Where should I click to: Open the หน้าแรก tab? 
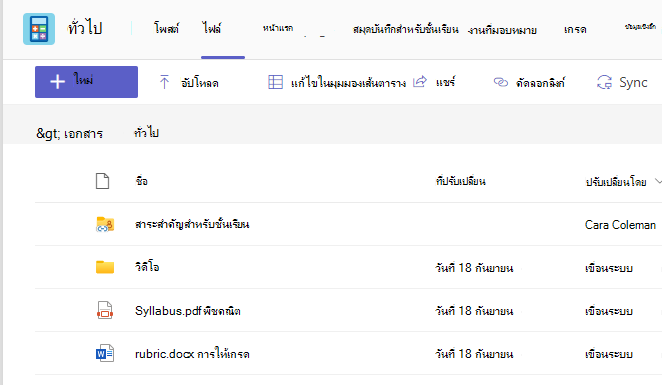(278, 28)
